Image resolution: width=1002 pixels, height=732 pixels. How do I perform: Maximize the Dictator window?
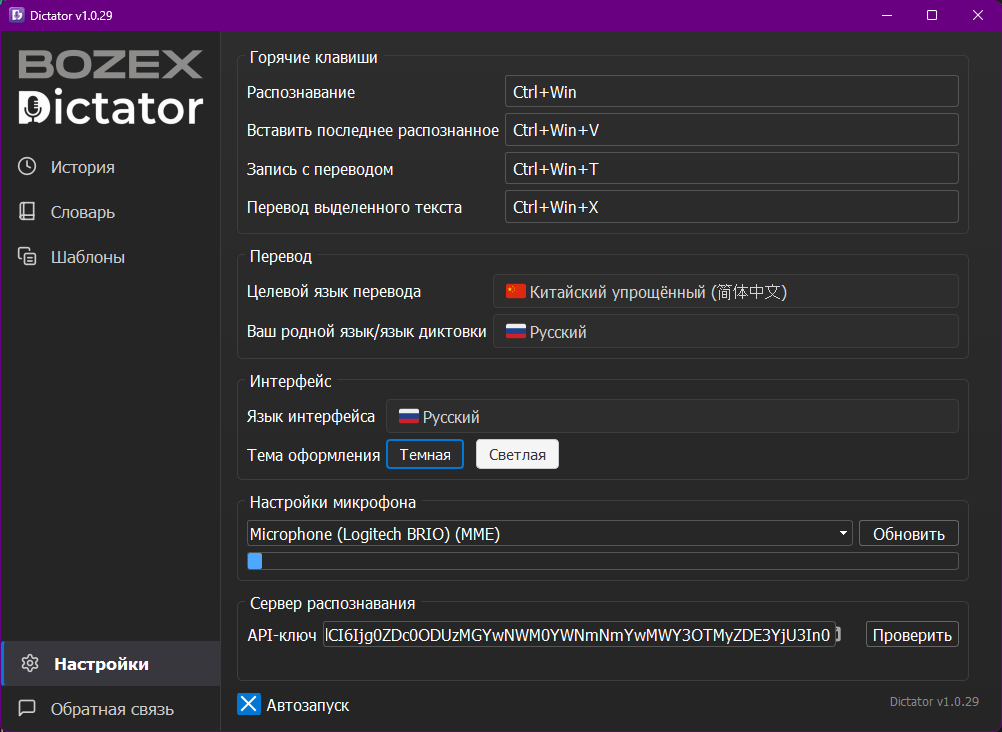click(x=932, y=15)
